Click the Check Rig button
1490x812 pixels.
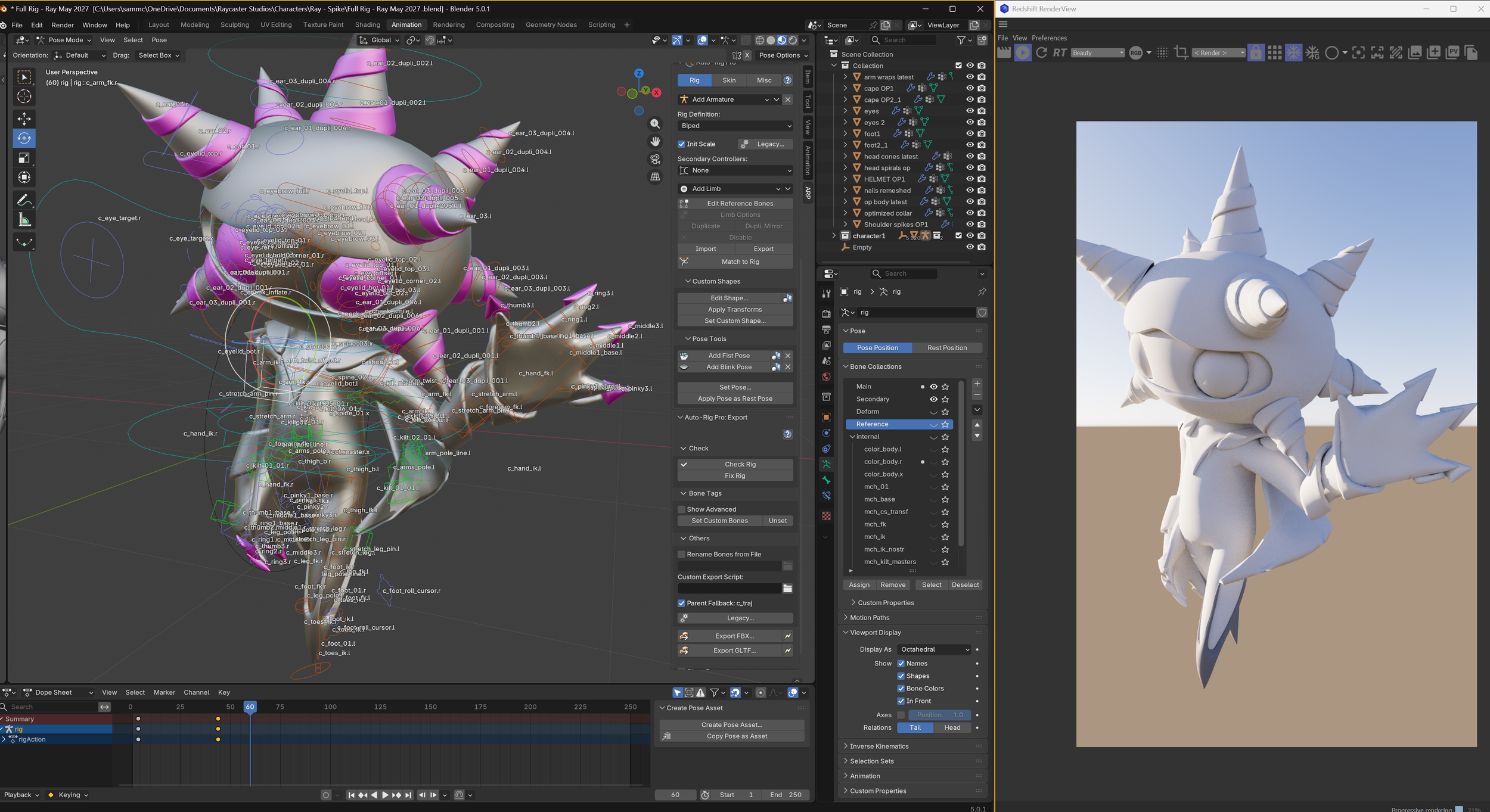pyautogui.click(x=735, y=465)
